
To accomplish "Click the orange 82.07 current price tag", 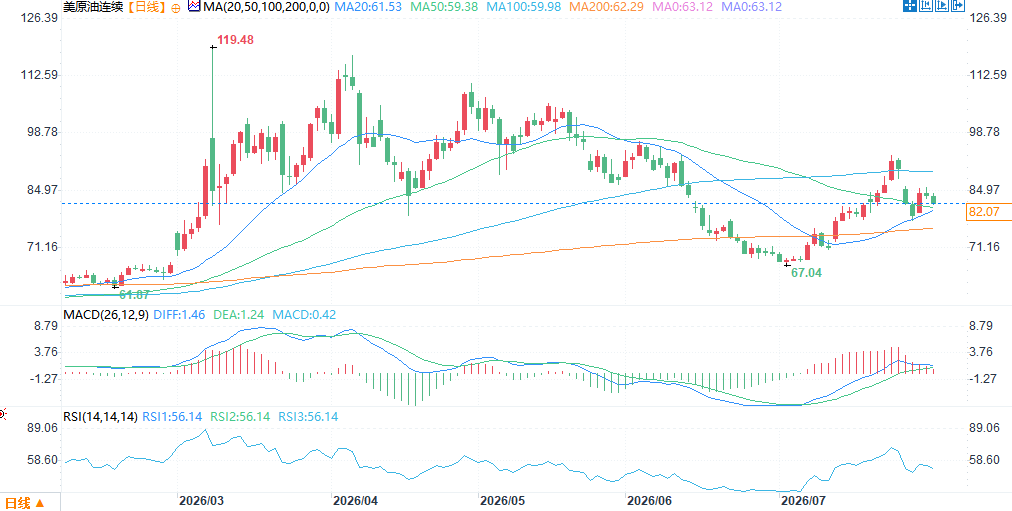I will (x=988, y=211).
